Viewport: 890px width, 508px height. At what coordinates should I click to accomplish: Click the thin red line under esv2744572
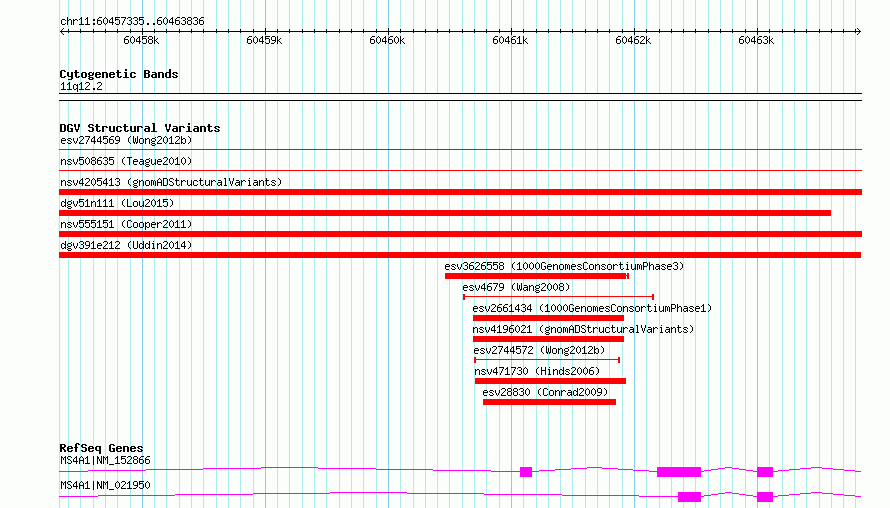point(547,360)
